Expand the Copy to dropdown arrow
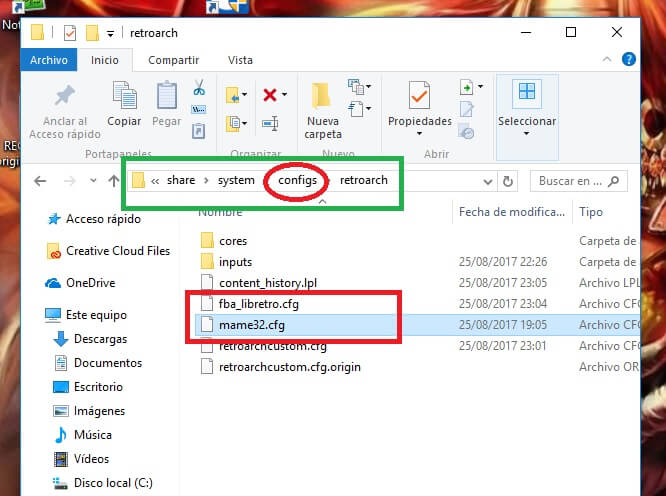The height and width of the screenshot is (496, 666). tap(245, 123)
